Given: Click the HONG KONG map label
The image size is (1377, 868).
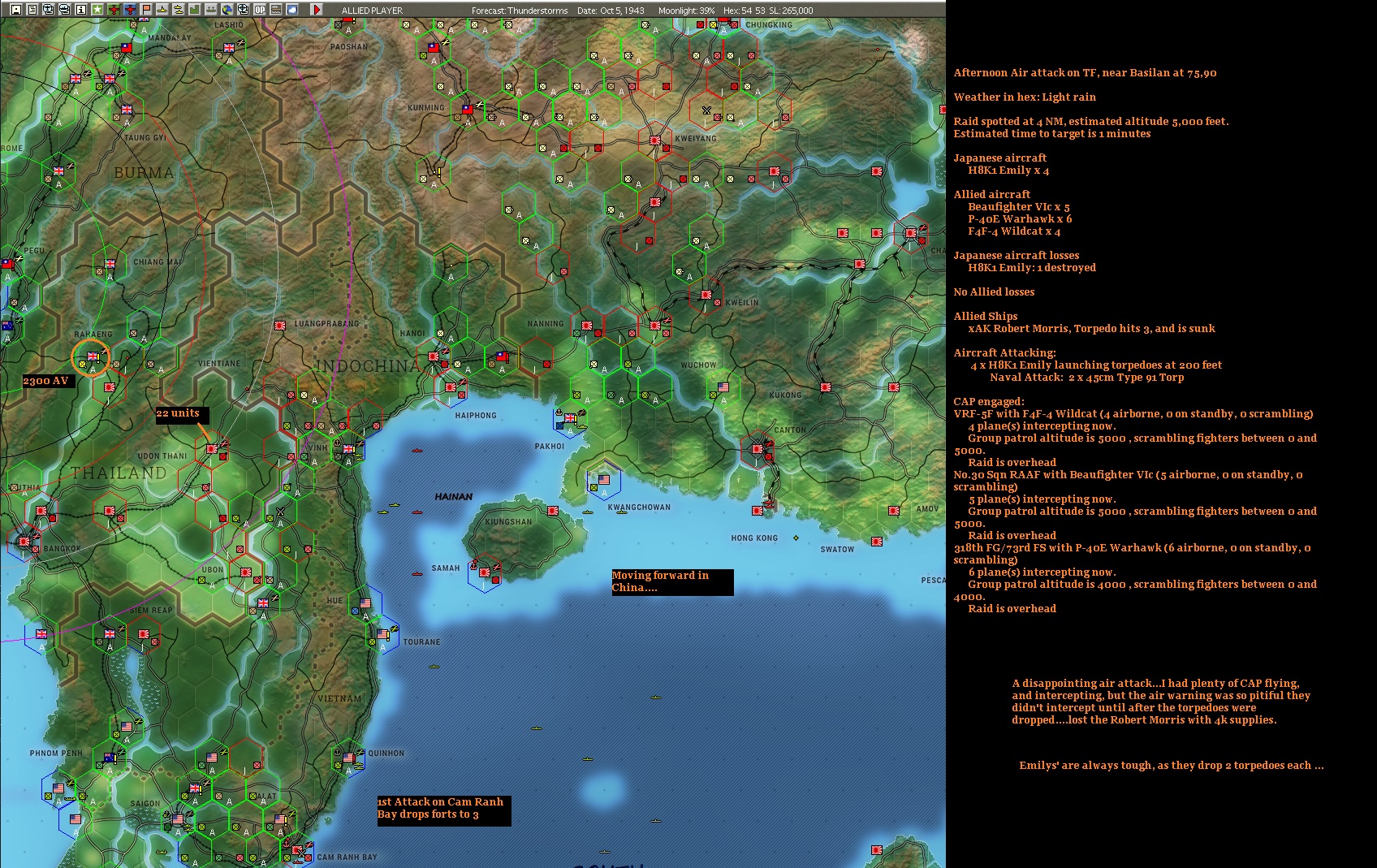Looking at the screenshot, I should click(x=754, y=538).
